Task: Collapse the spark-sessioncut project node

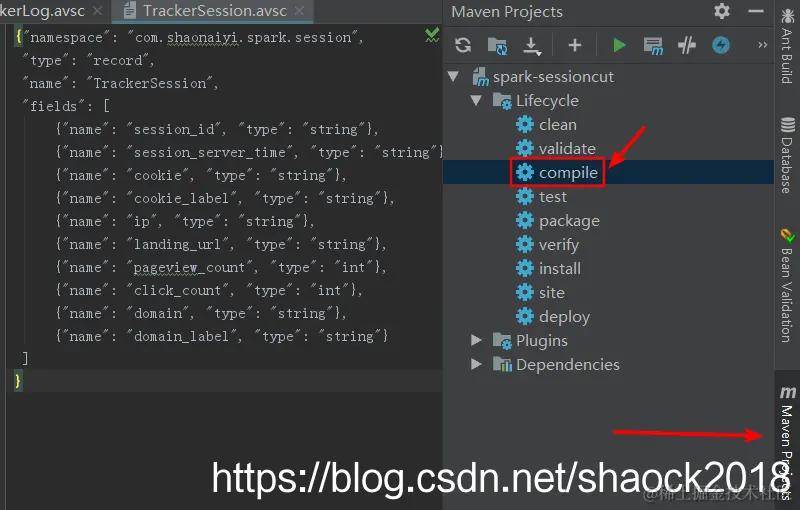Action: [x=453, y=77]
